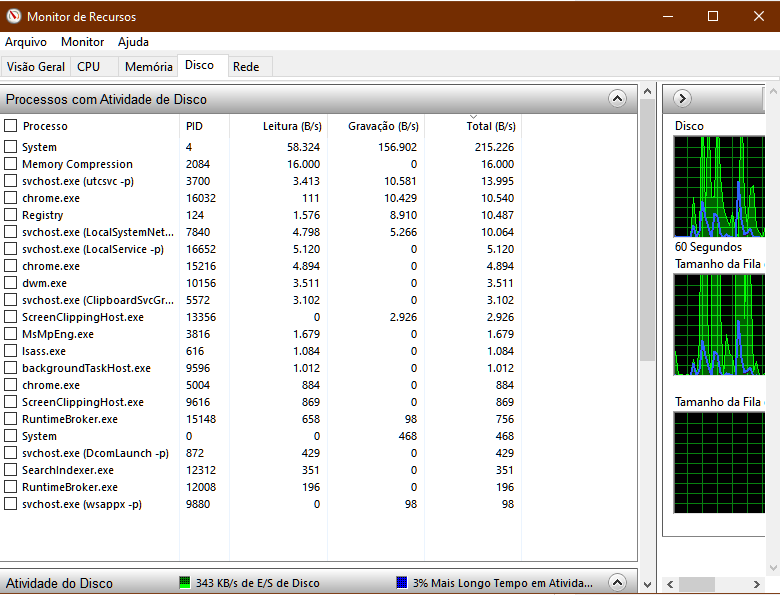The image size is (780, 595).
Task: Check the svchost.exe (wsappx -p) checkbox
Action: 10,503
